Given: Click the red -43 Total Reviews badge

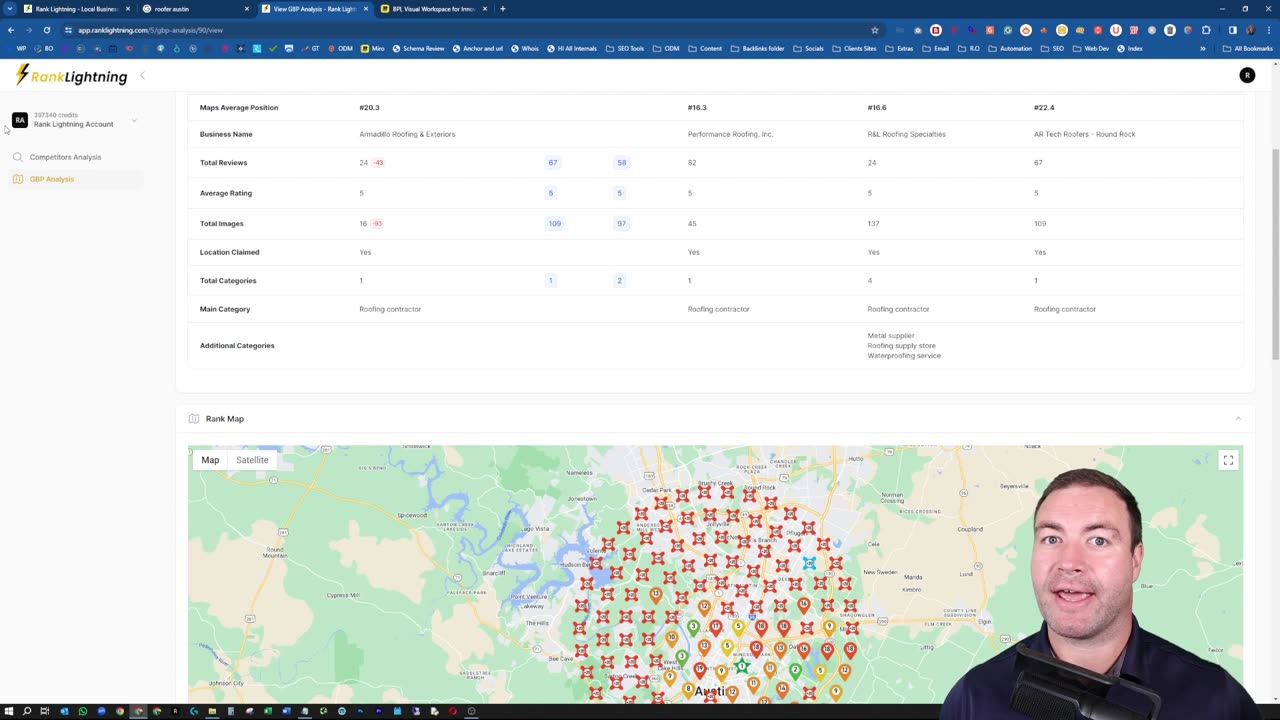Looking at the screenshot, I should [378, 163].
